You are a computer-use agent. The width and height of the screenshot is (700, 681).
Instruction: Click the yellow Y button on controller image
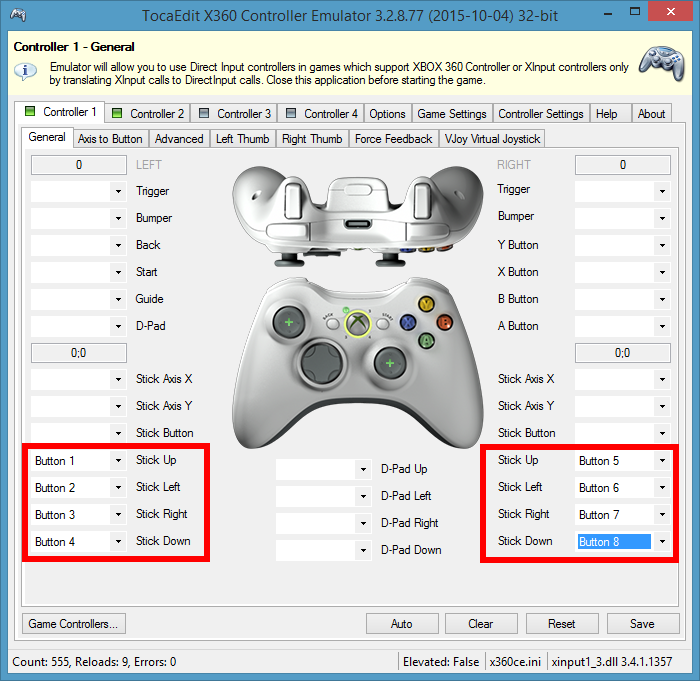click(426, 304)
